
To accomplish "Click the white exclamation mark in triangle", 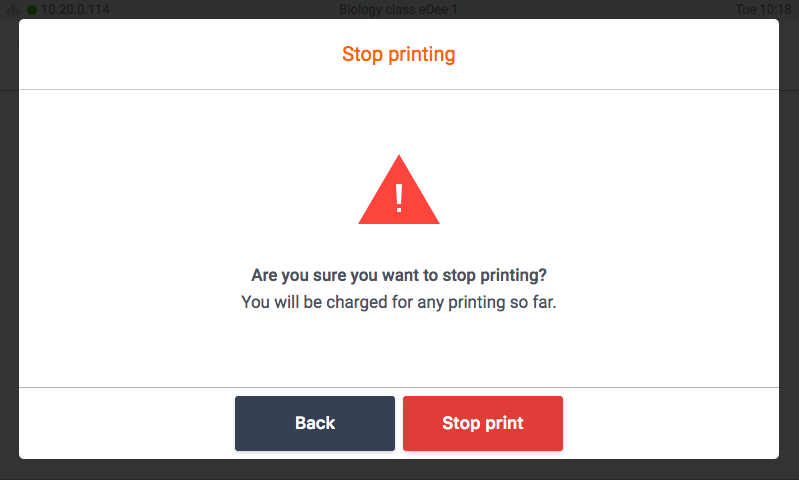I will point(399,198).
